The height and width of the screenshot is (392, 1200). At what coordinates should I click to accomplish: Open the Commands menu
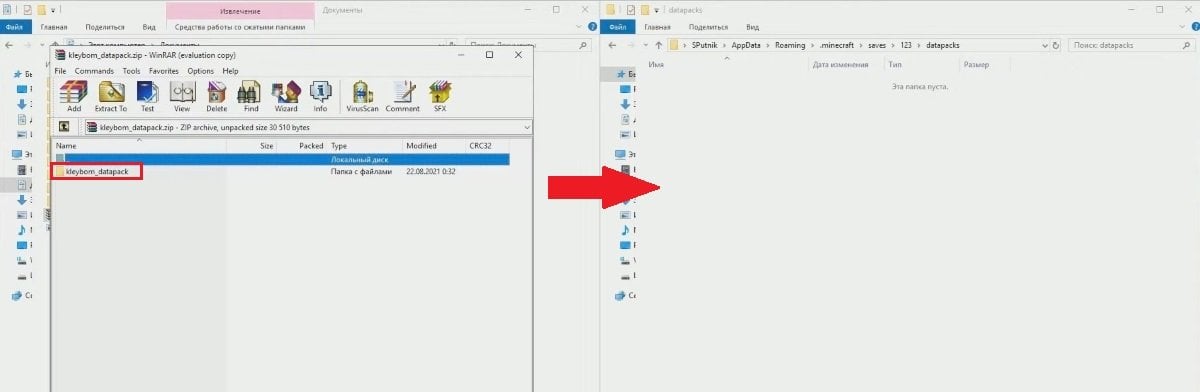click(x=94, y=71)
